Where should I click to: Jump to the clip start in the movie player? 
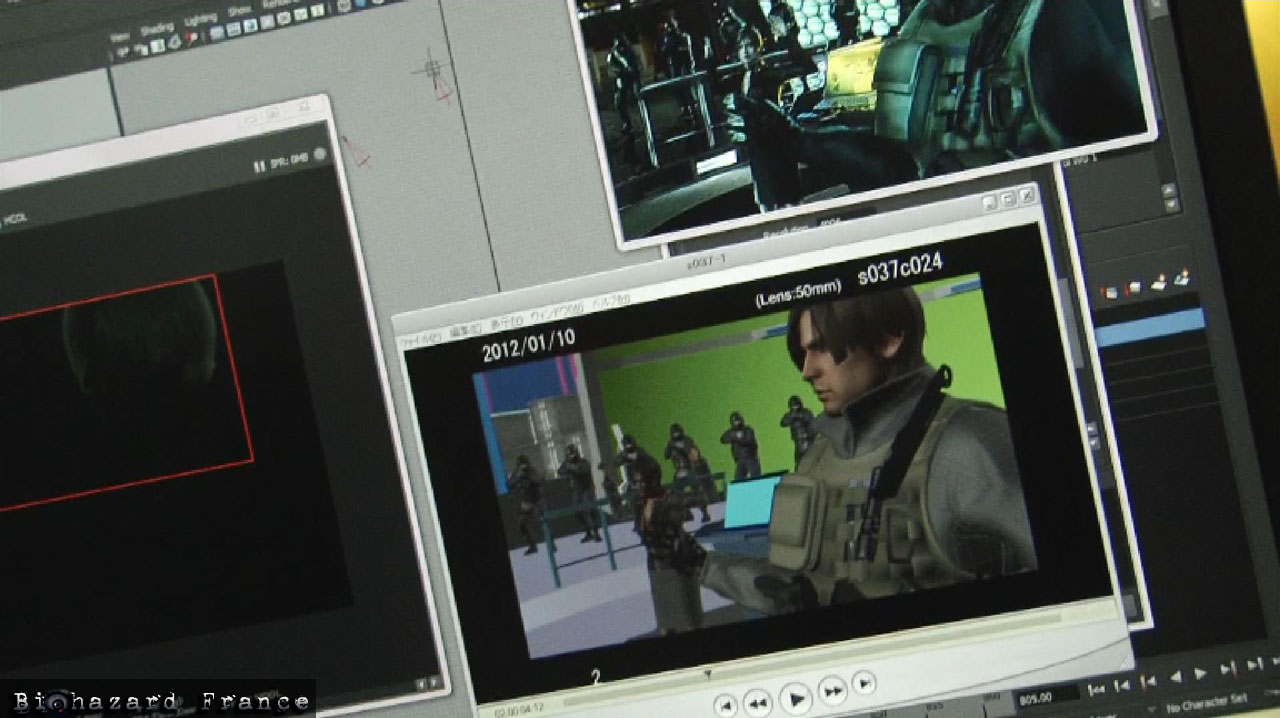725,706
